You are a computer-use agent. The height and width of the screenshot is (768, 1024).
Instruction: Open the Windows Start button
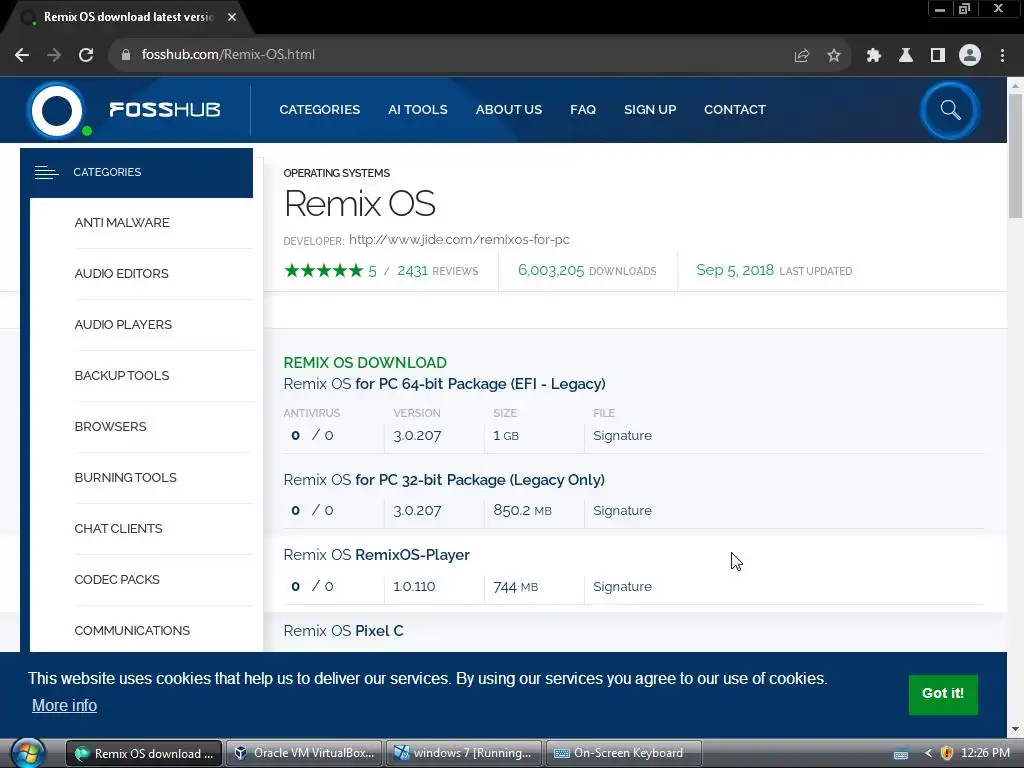click(27, 753)
